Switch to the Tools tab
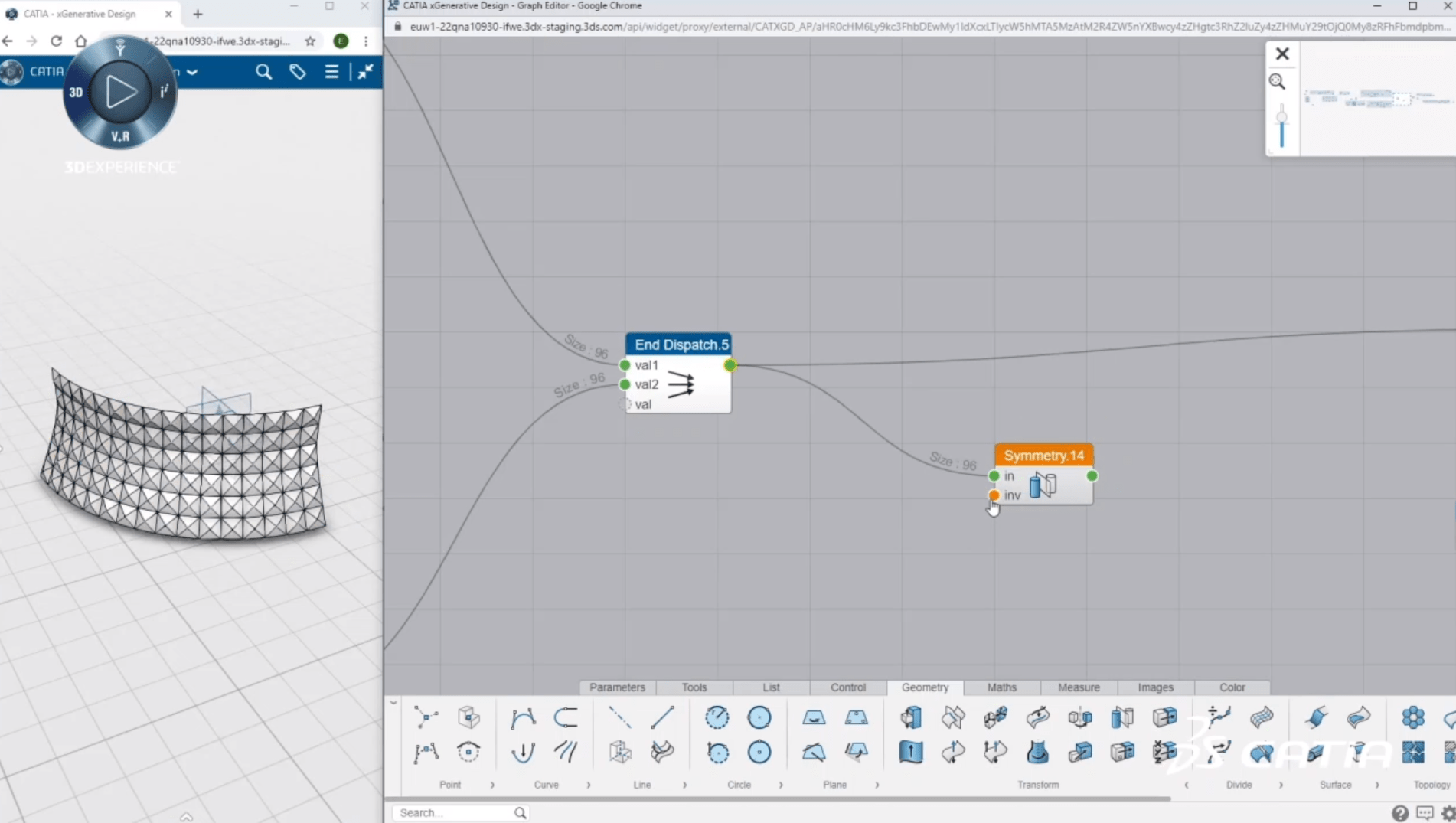This screenshot has width=1456, height=823. click(694, 687)
